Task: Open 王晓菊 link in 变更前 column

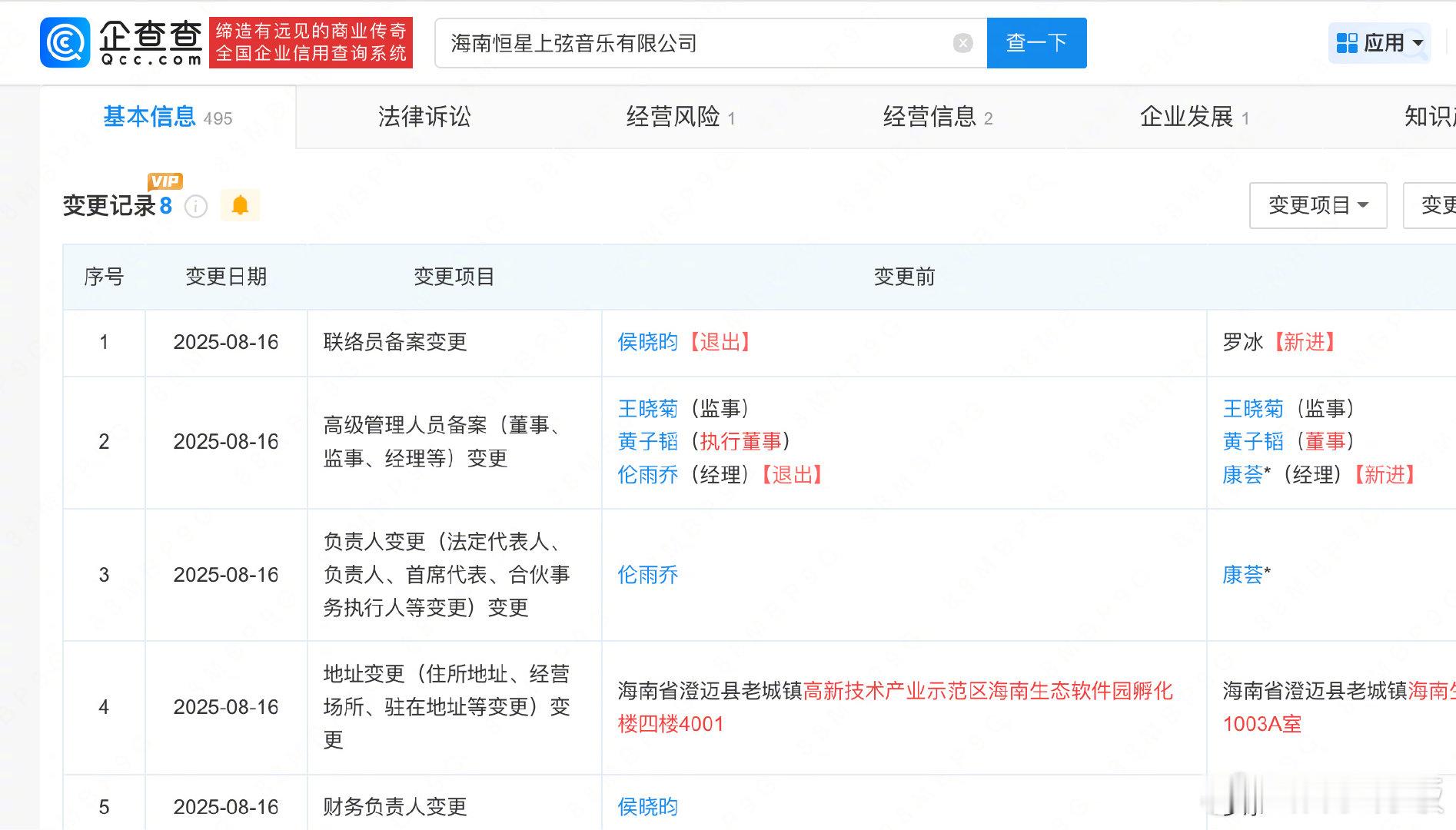Action: point(647,408)
